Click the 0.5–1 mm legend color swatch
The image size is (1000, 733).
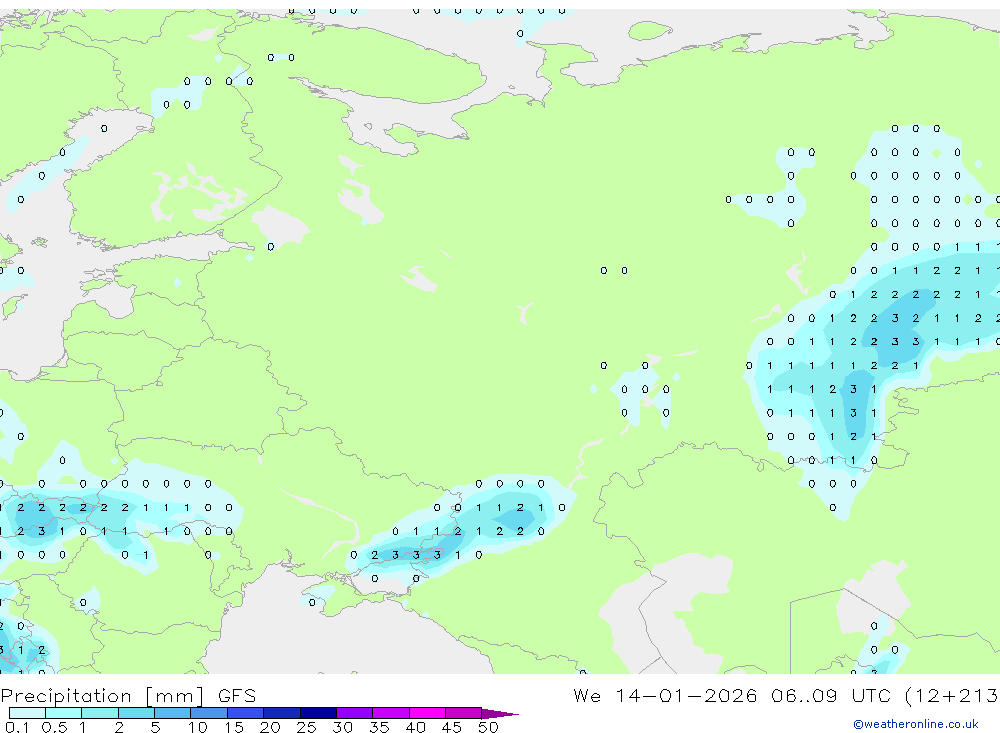coord(64,713)
